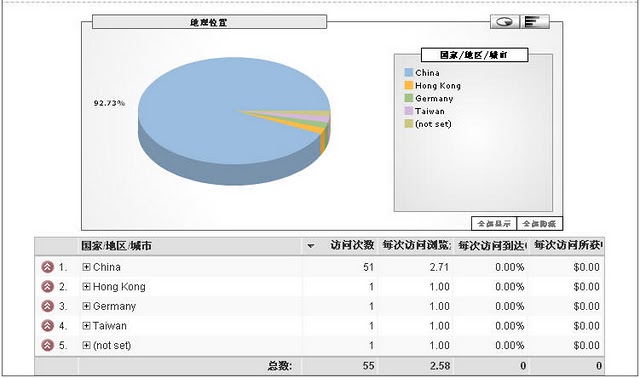Click the 全部隐藏 (hide all) button
Image resolution: width=640 pixels, height=378 pixels.
tap(540, 224)
